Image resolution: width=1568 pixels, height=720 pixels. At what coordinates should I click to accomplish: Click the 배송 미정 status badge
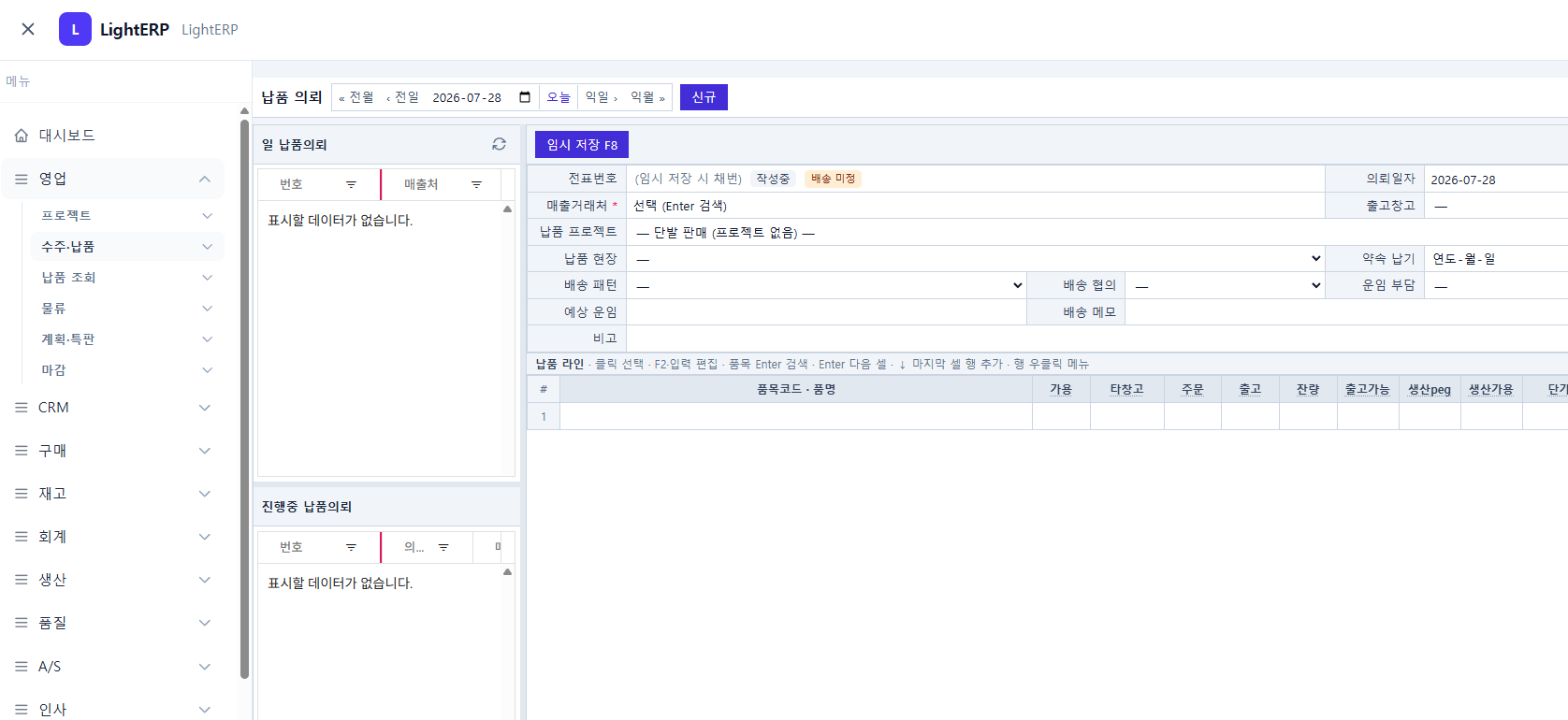point(833,179)
